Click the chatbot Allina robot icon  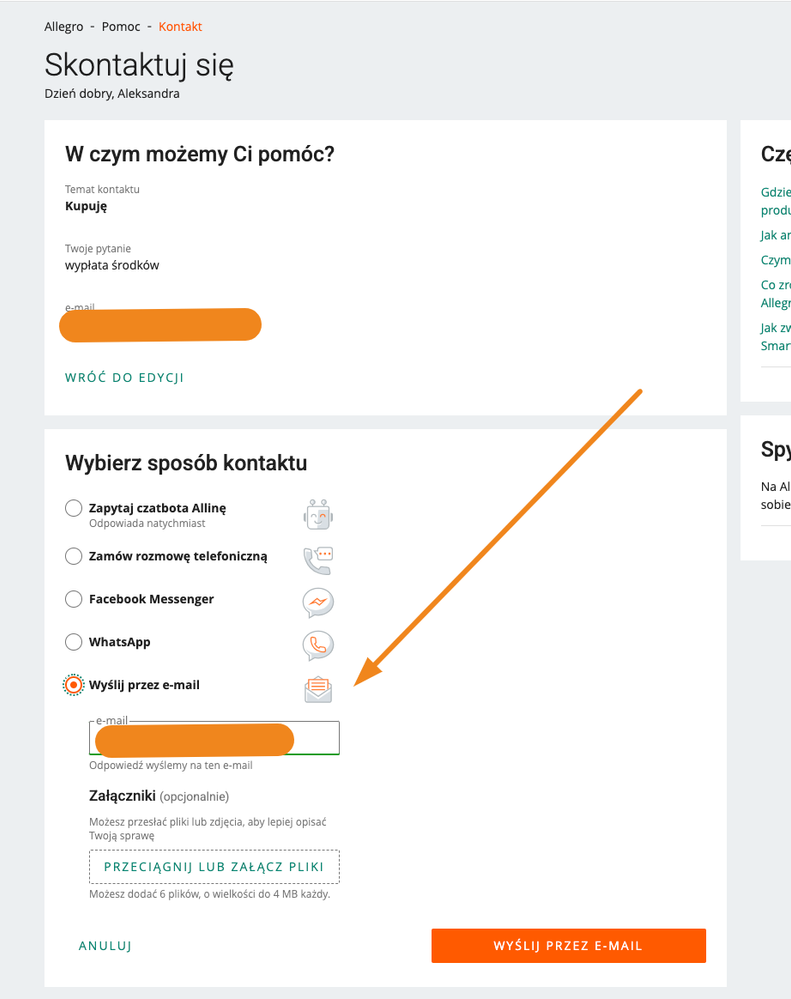318,515
